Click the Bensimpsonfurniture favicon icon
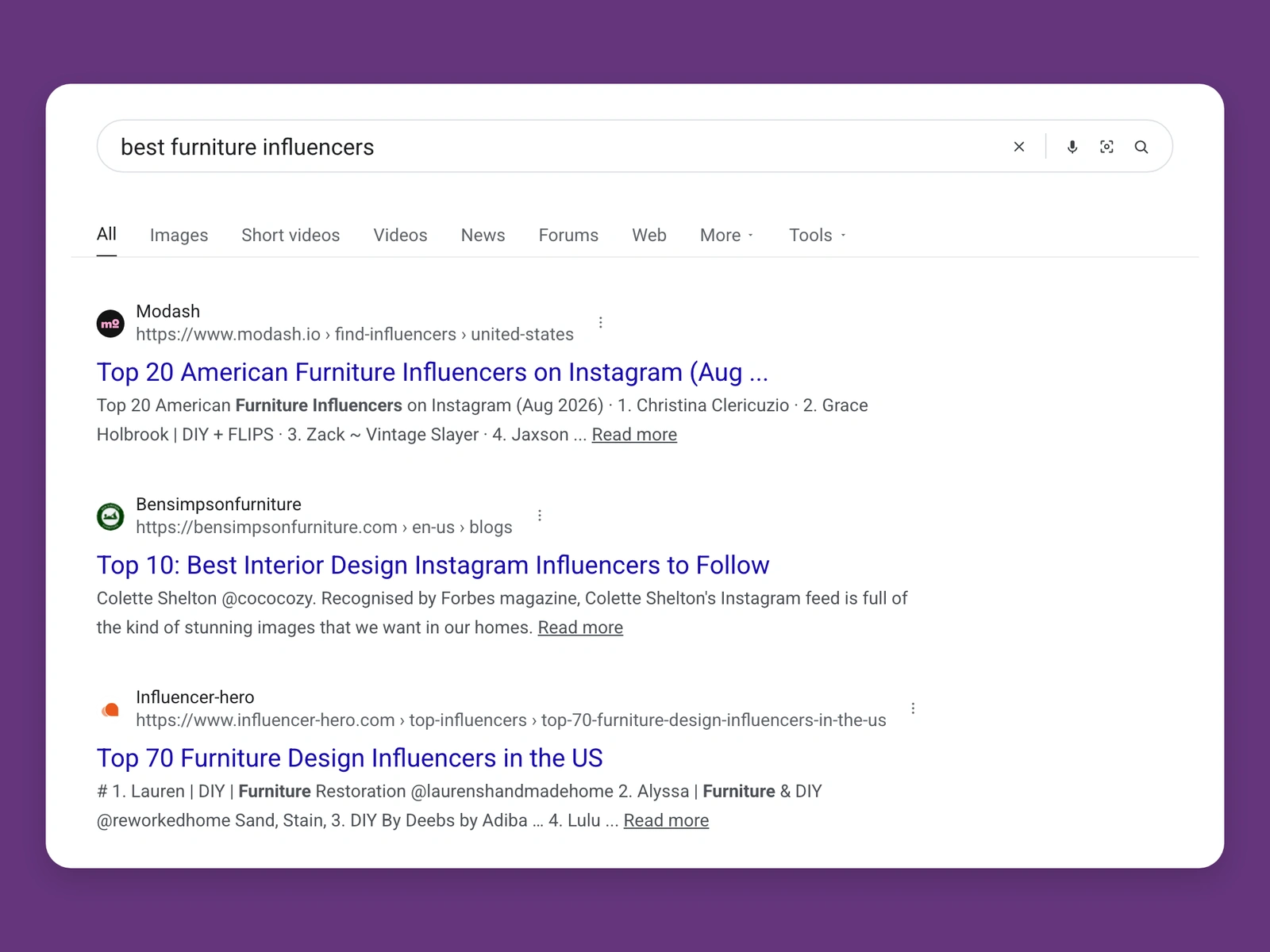The width and height of the screenshot is (1270, 952). click(110, 516)
